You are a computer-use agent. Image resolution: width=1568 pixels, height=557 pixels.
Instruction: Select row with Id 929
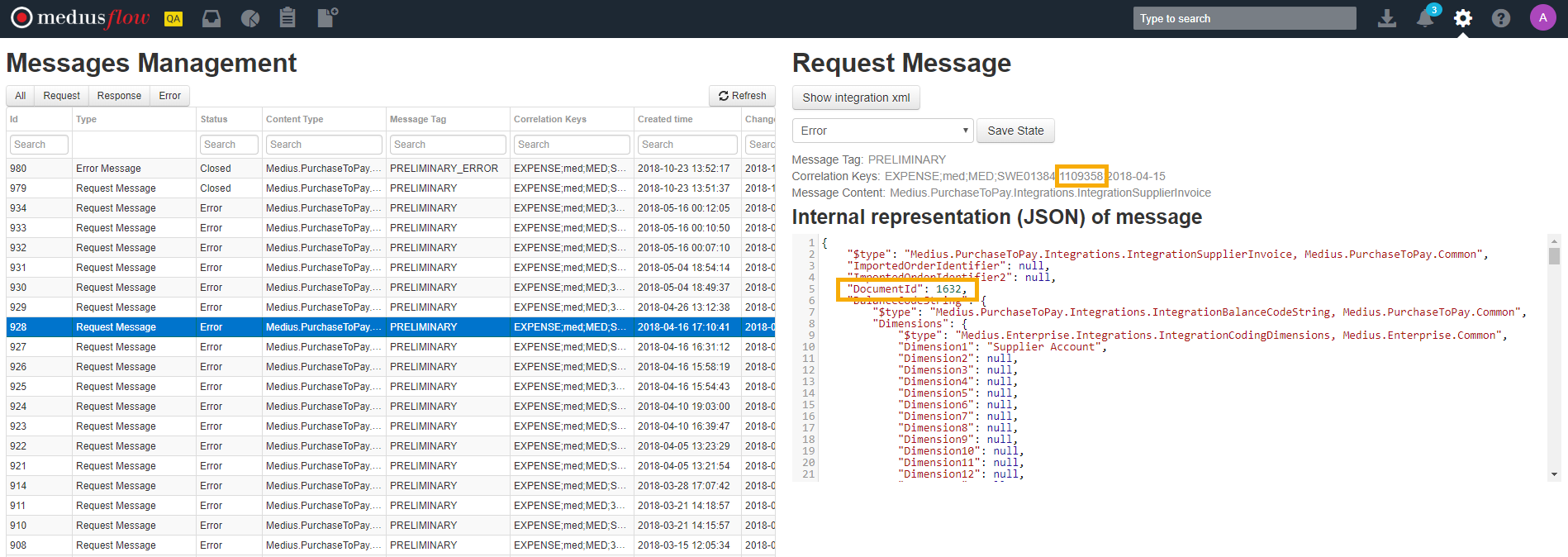point(391,307)
